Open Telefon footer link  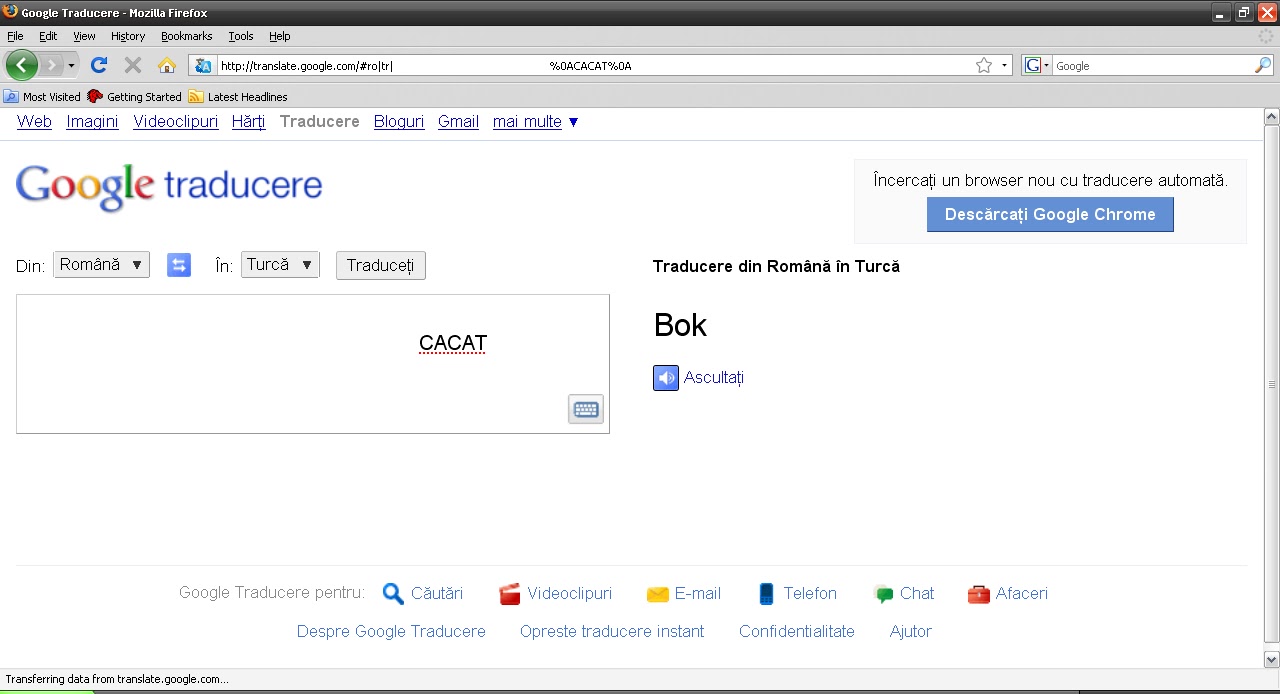[810, 593]
